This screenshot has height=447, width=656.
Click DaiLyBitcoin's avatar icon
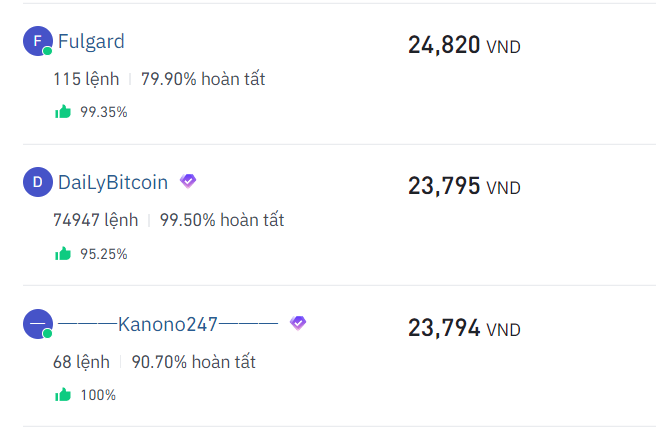[x=37, y=182]
